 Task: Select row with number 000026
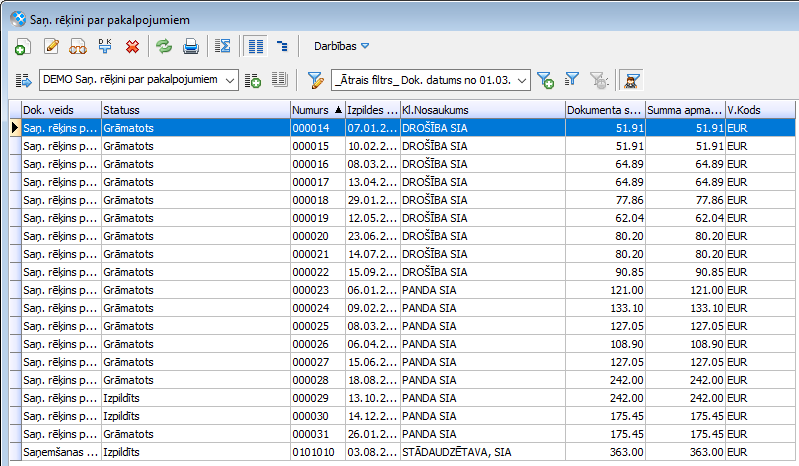point(403,344)
